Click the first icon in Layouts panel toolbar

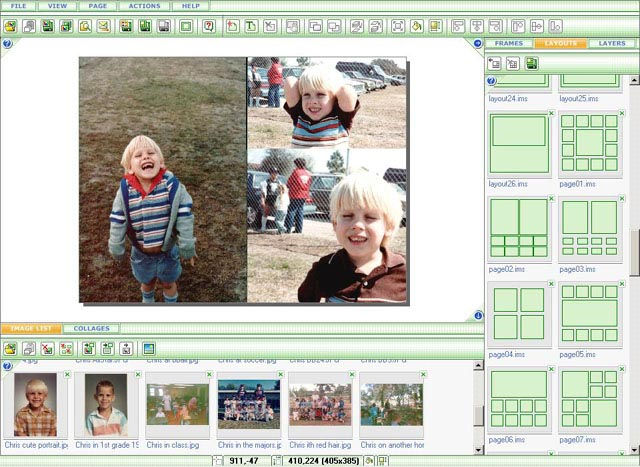pos(494,63)
